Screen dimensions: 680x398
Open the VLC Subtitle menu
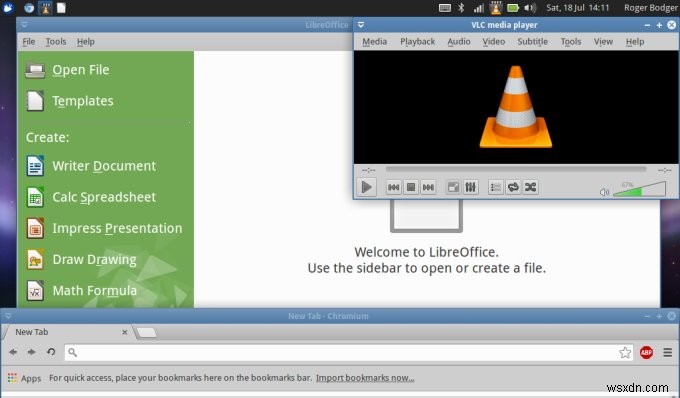click(533, 42)
